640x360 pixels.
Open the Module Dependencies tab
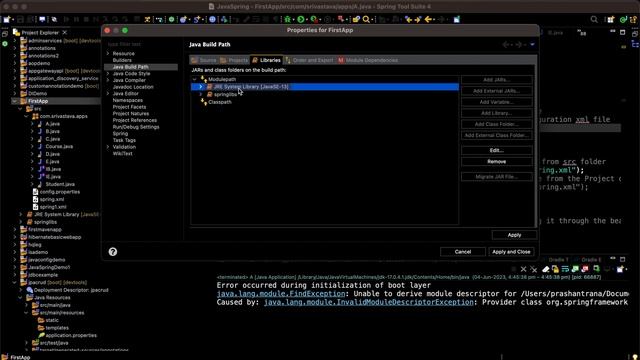367,60
